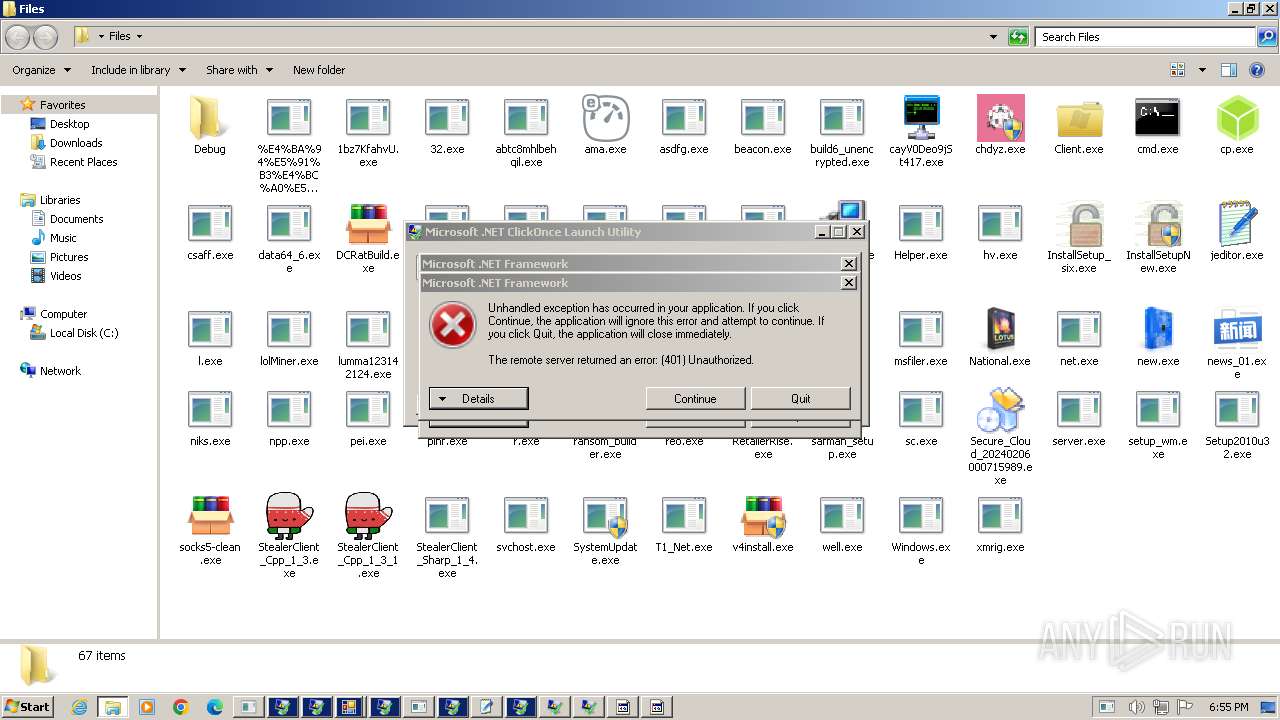Open the Share with dropdown
Viewport: 1280px width, 720px height.
click(239, 70)
